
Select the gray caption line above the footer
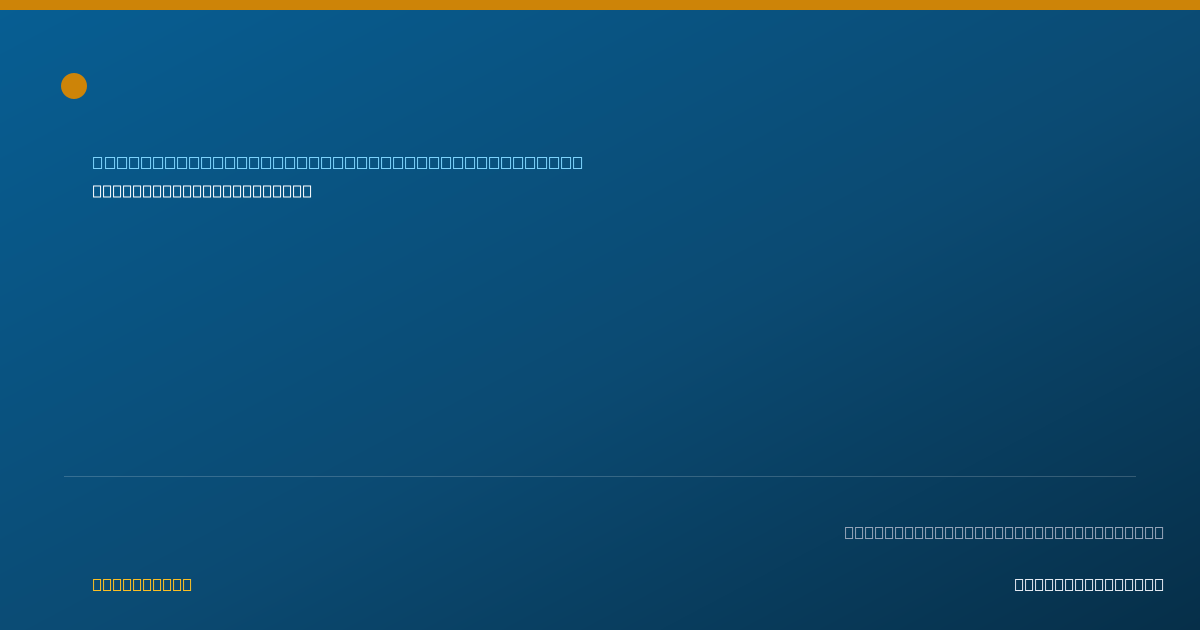1004,532
